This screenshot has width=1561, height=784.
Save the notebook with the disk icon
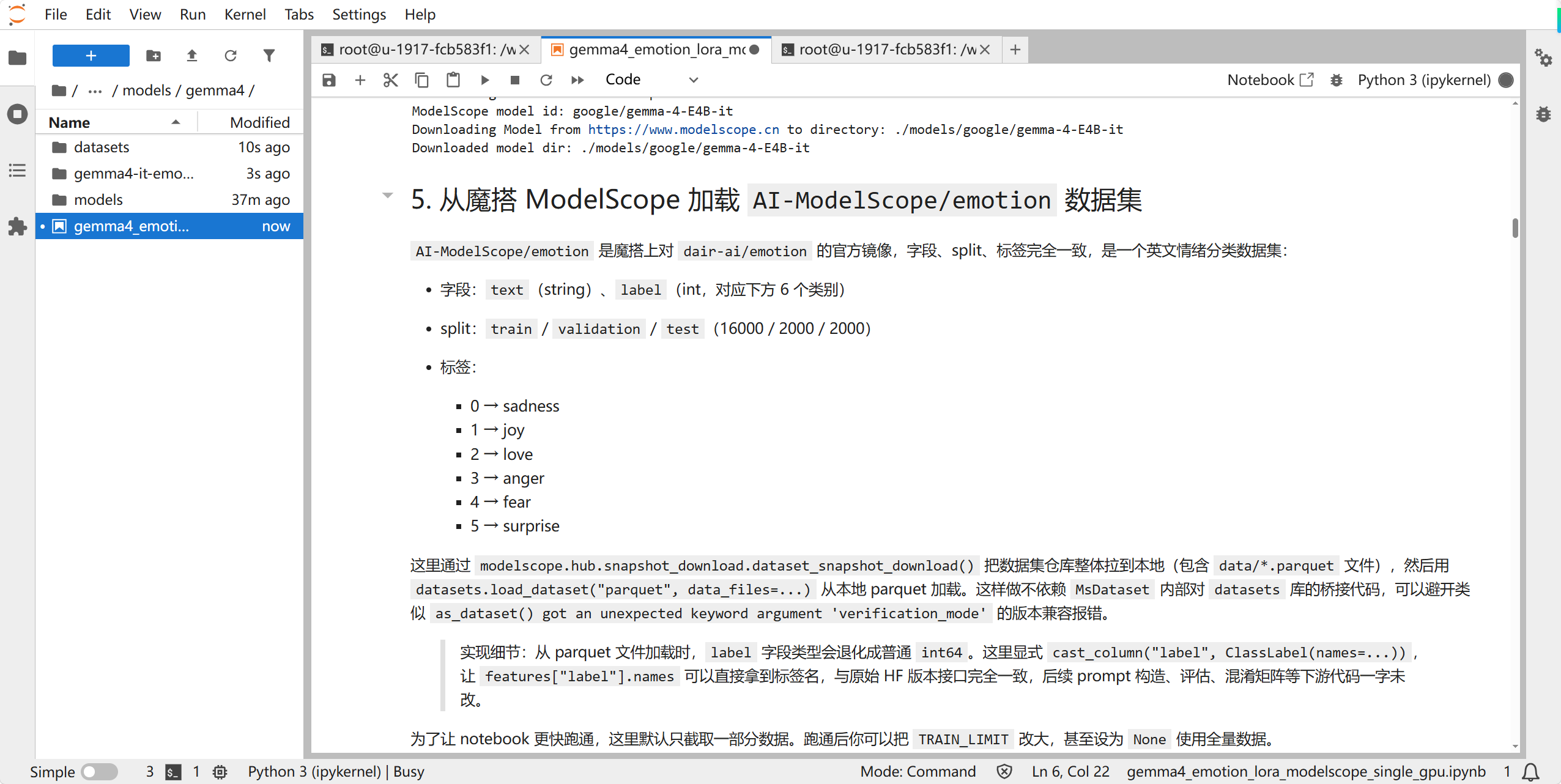click(x=329, y=80)
